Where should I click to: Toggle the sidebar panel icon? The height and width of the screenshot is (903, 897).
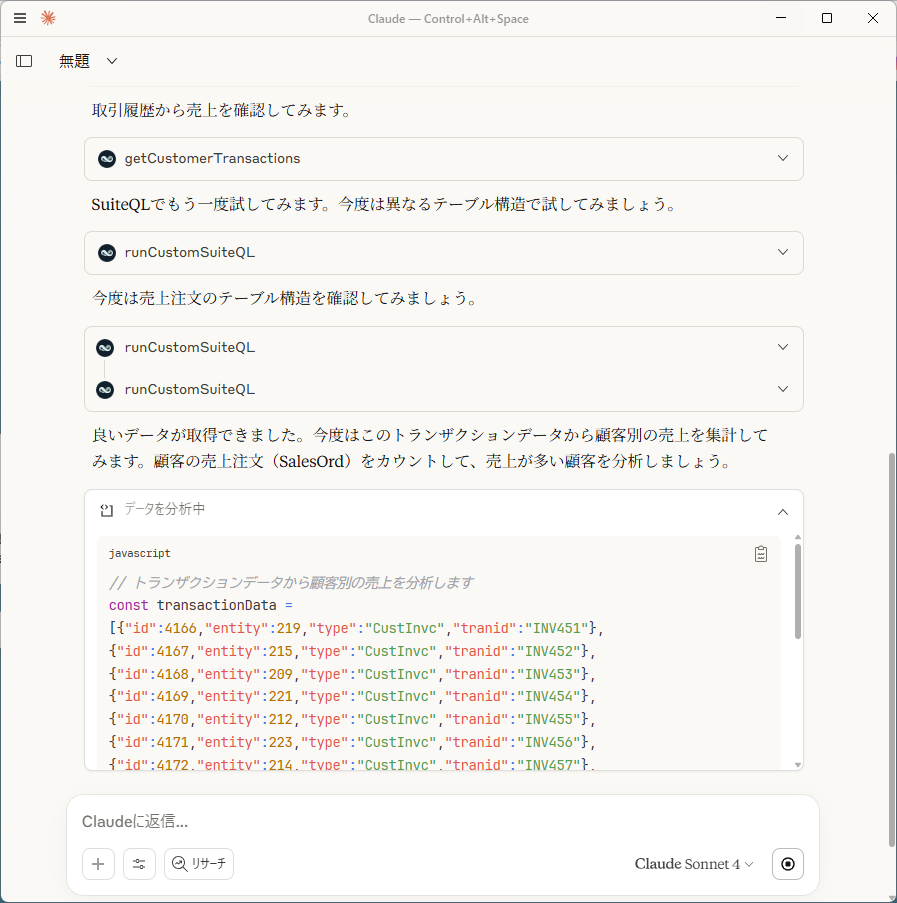coord(24,61)
